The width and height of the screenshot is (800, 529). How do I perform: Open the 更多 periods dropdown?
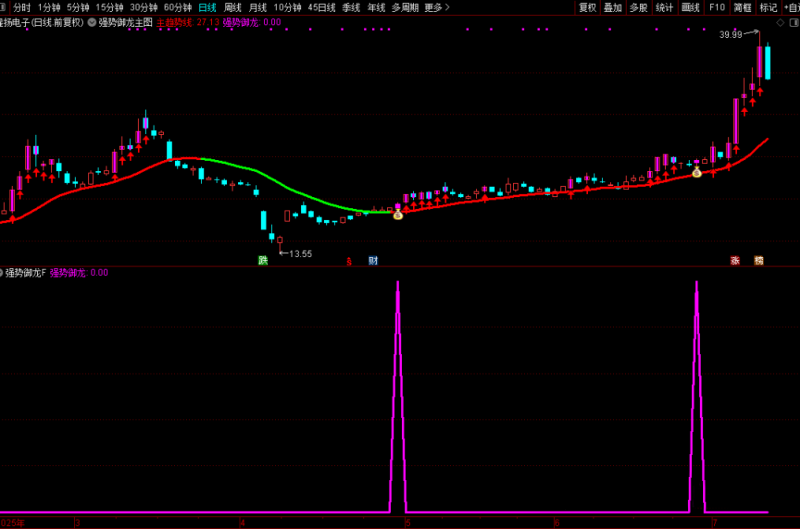point(435,7)
